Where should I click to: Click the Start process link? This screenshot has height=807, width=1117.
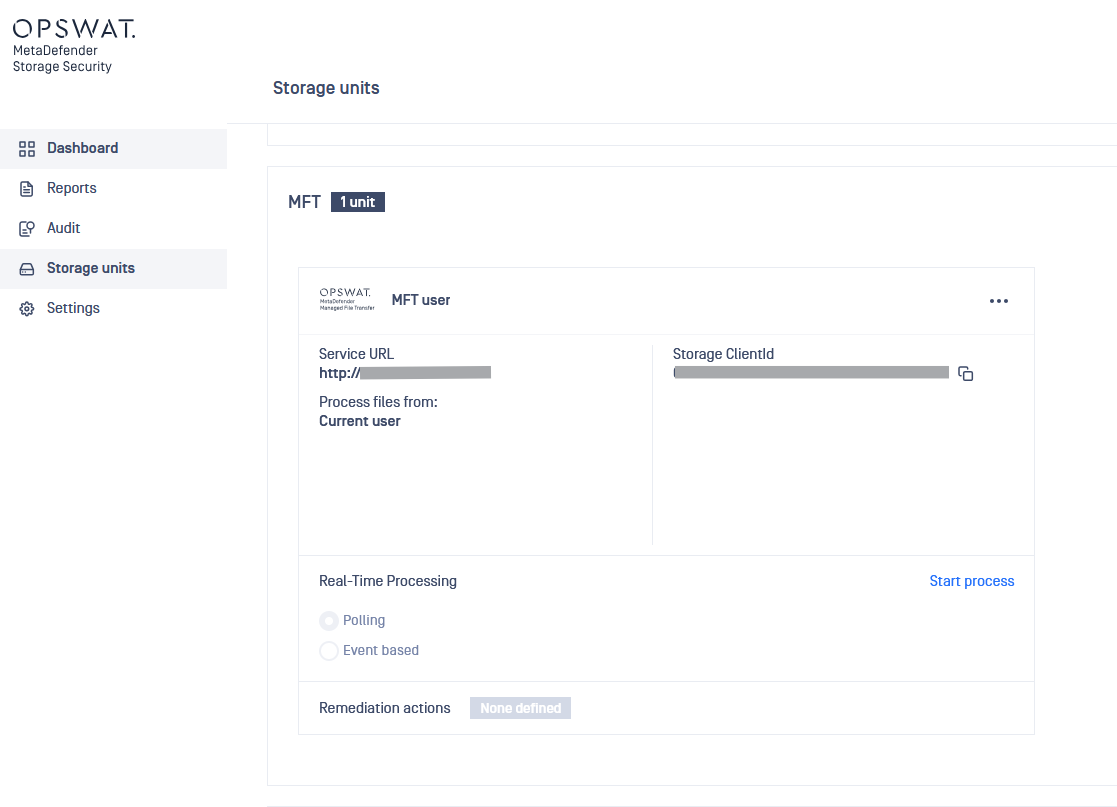(972, 581)
